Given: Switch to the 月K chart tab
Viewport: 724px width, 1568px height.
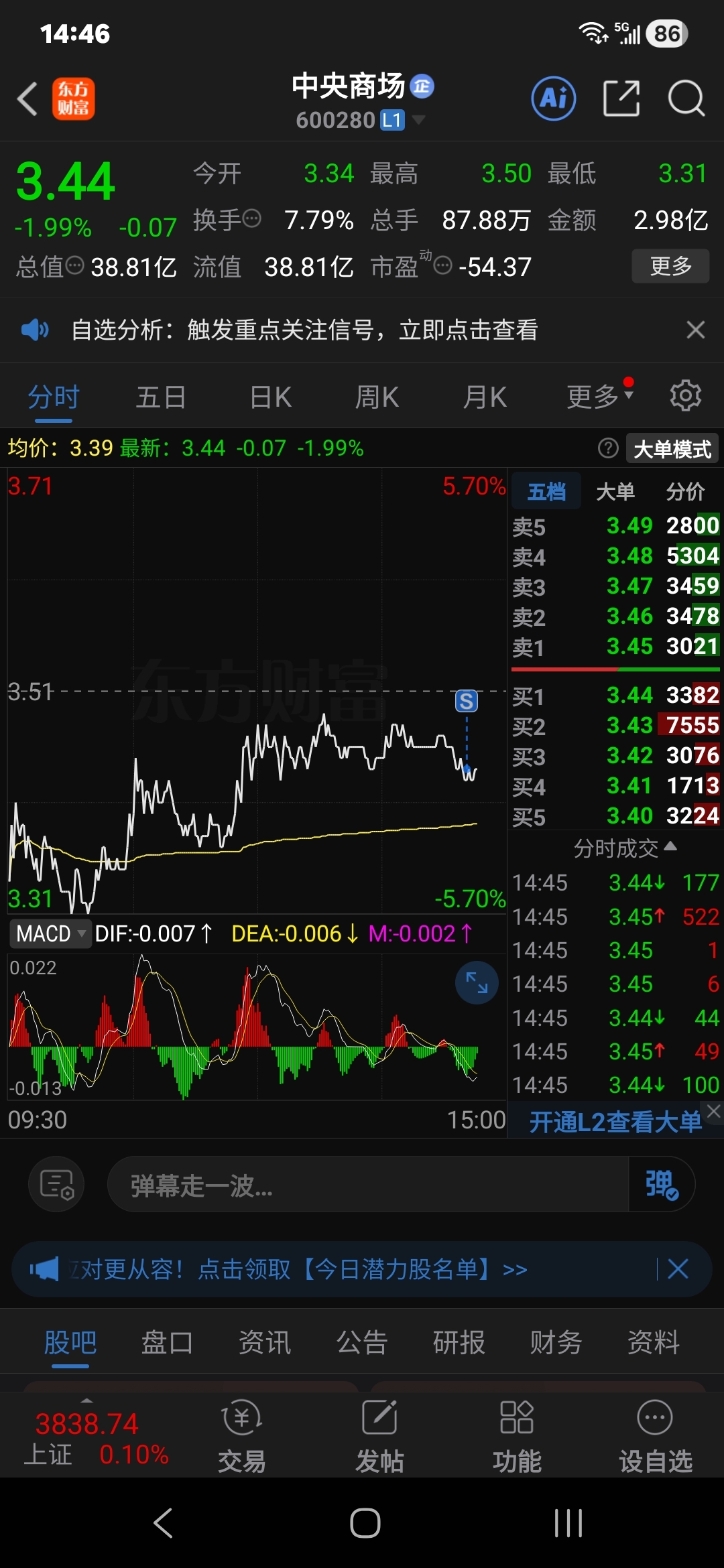Looking at the screenshot, I should 485,397.
